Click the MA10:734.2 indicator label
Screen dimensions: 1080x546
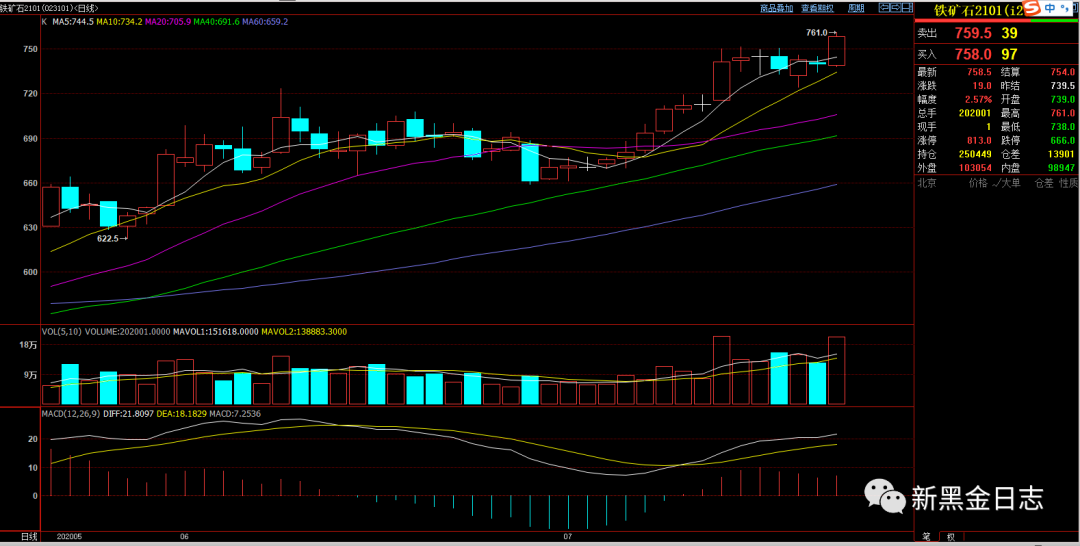pyautogui.click(x=119, y=22)
